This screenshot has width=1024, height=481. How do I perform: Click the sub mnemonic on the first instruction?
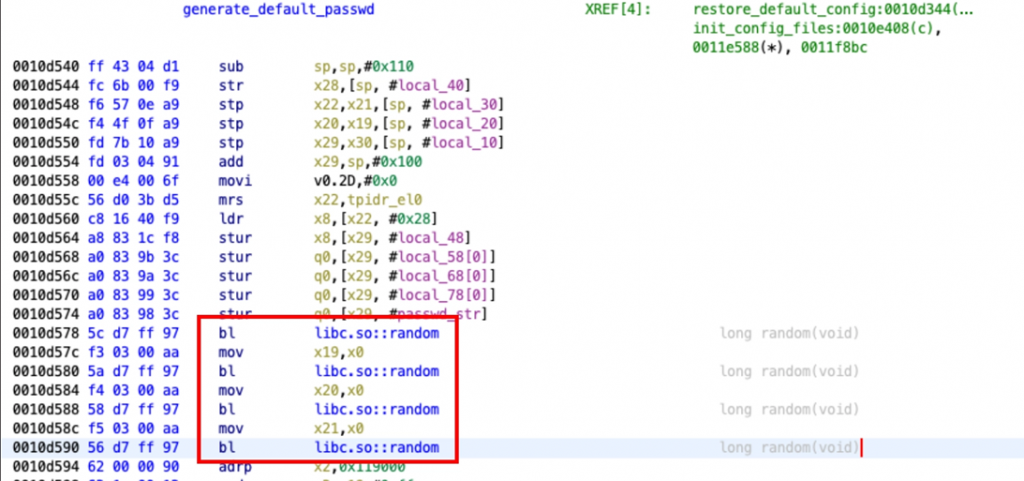click(x=231, y=66)
